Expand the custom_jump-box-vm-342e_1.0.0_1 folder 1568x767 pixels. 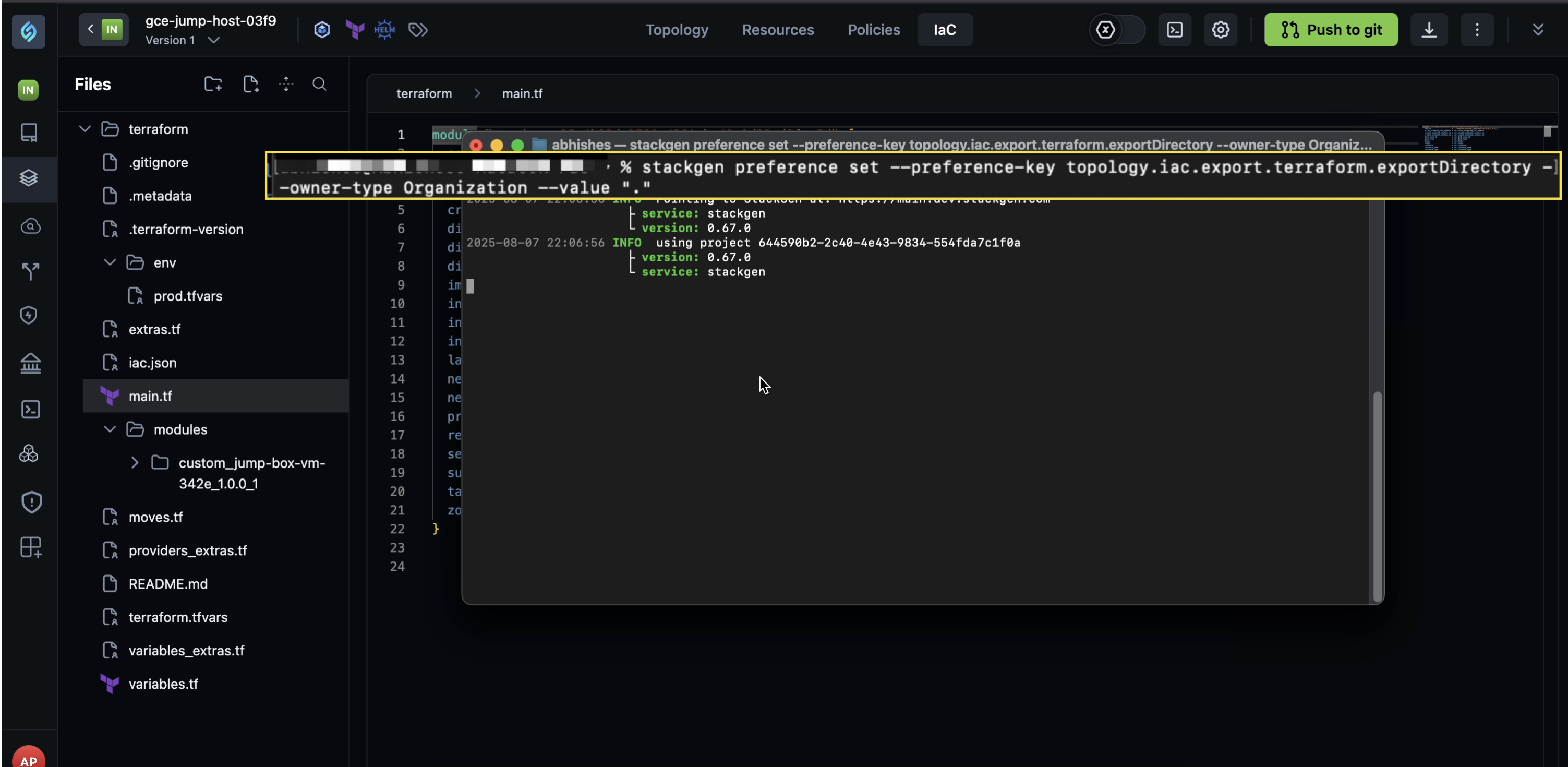(x=135, y=463)
